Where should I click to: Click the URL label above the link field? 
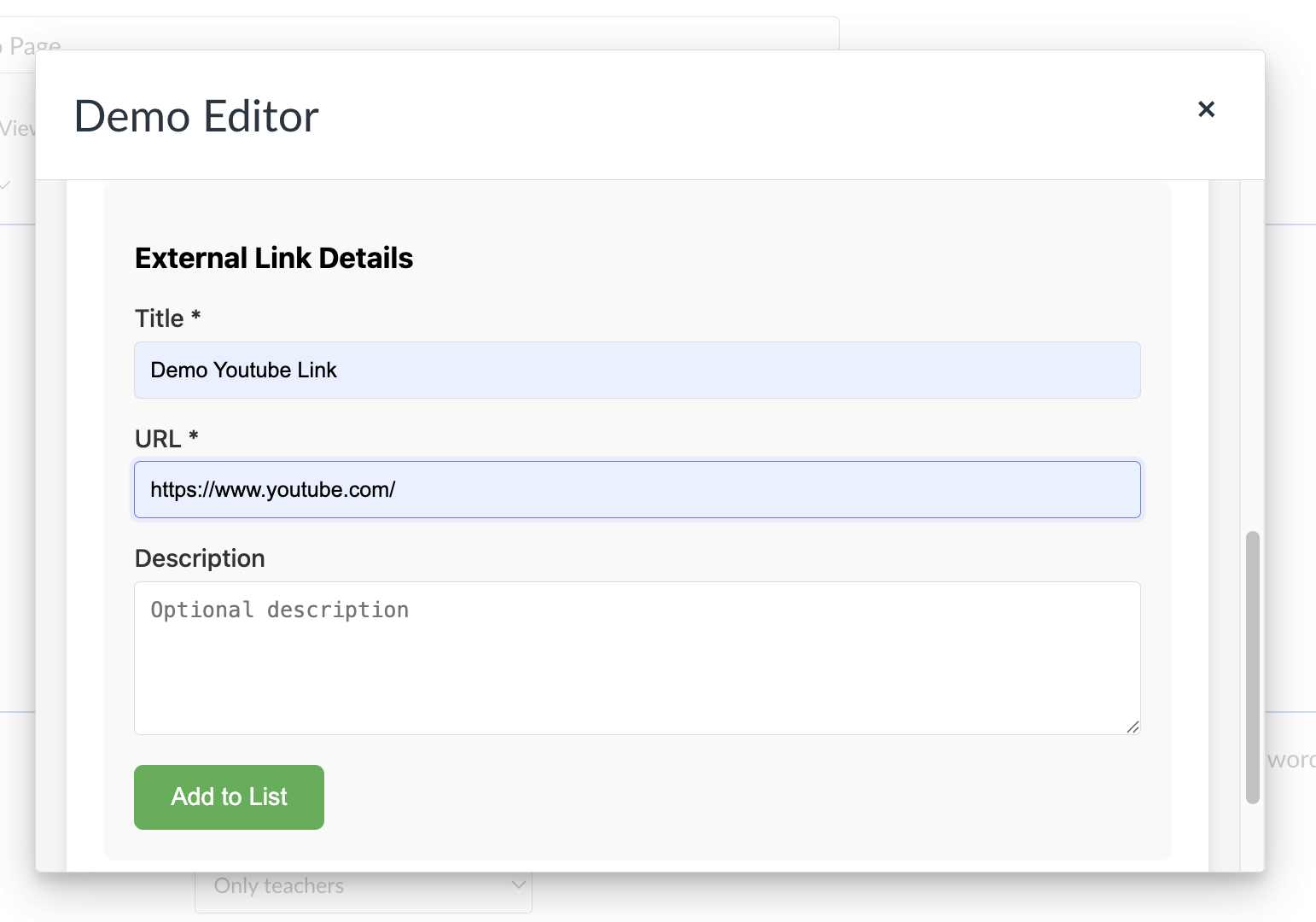click(161, 438)
